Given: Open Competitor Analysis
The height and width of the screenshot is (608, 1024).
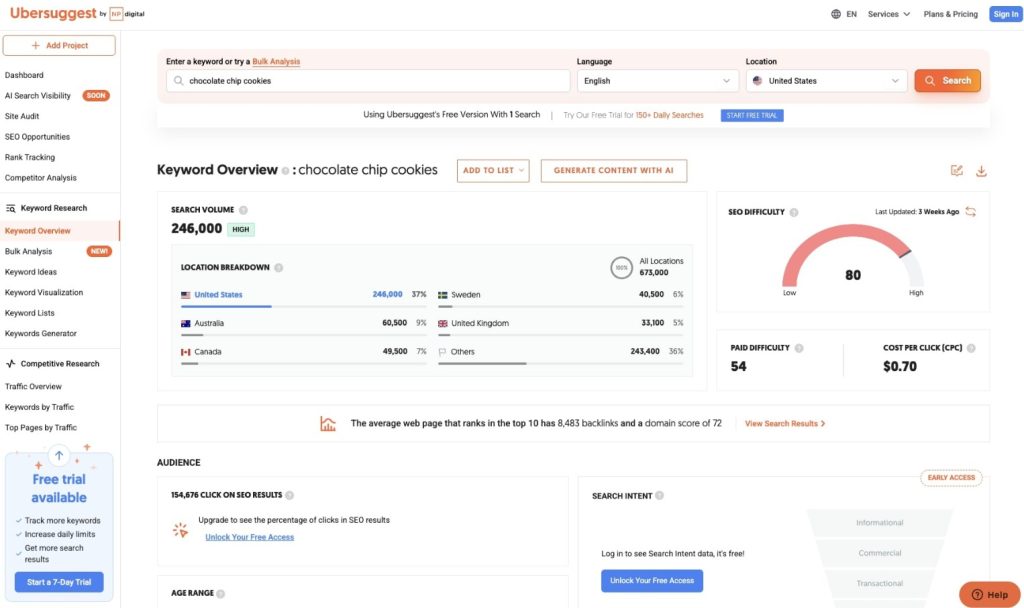Looking at the screenshot, I should 40,178.
